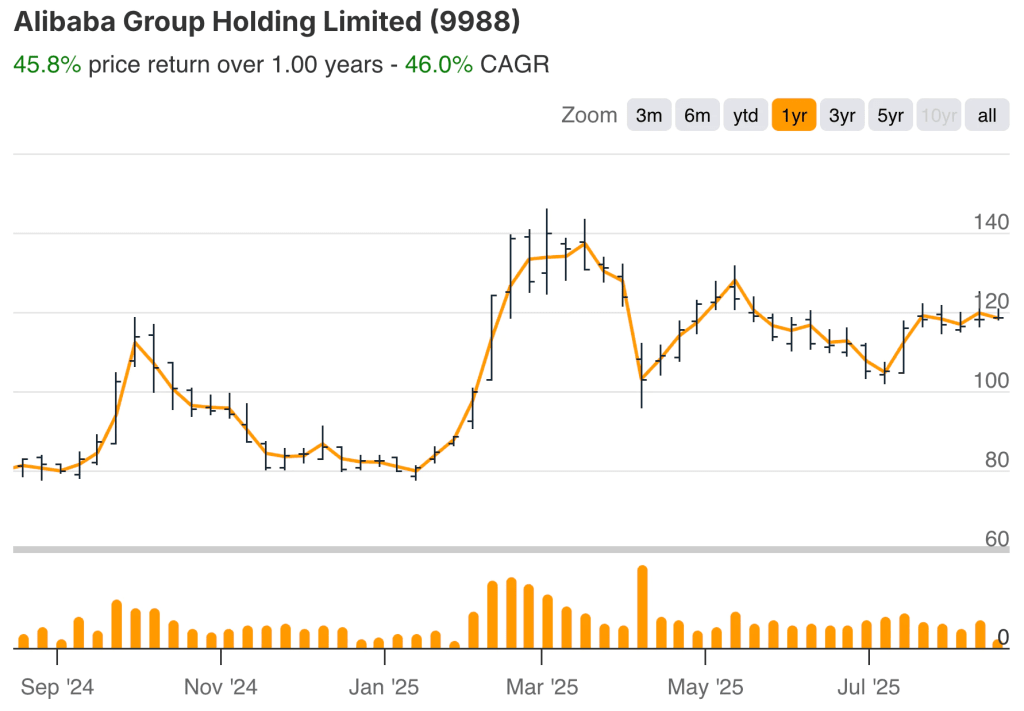Change zoom range to 3yr
Viewport: 1024px width, 711px height.
842,115
